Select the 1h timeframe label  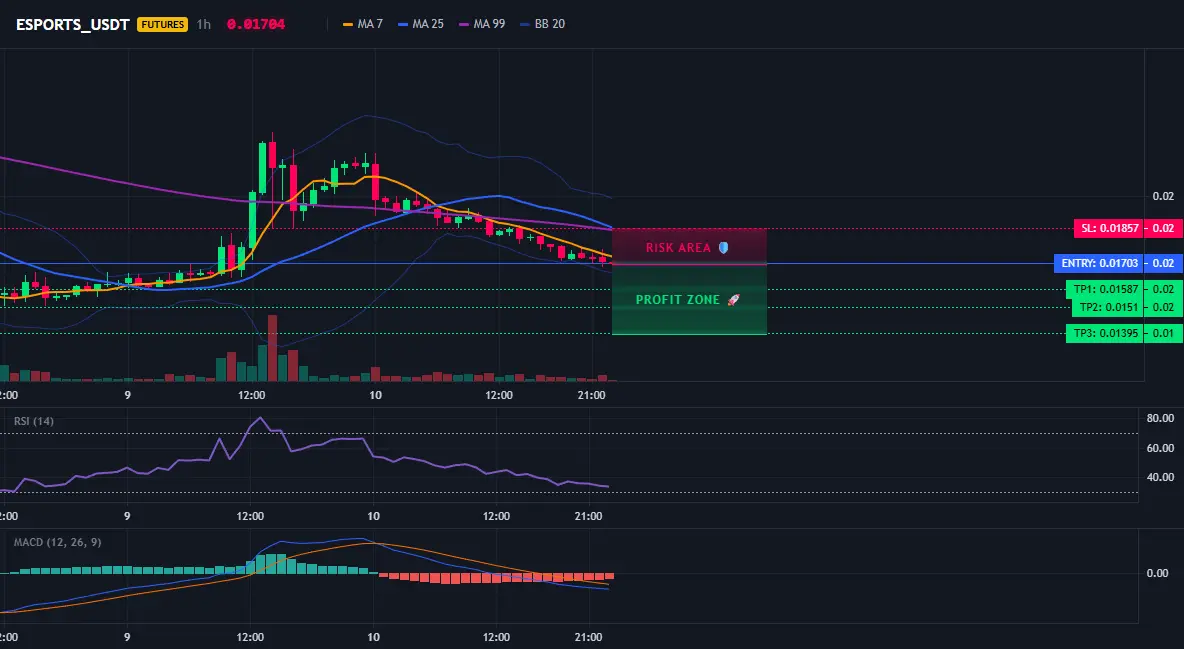(204, 24)
